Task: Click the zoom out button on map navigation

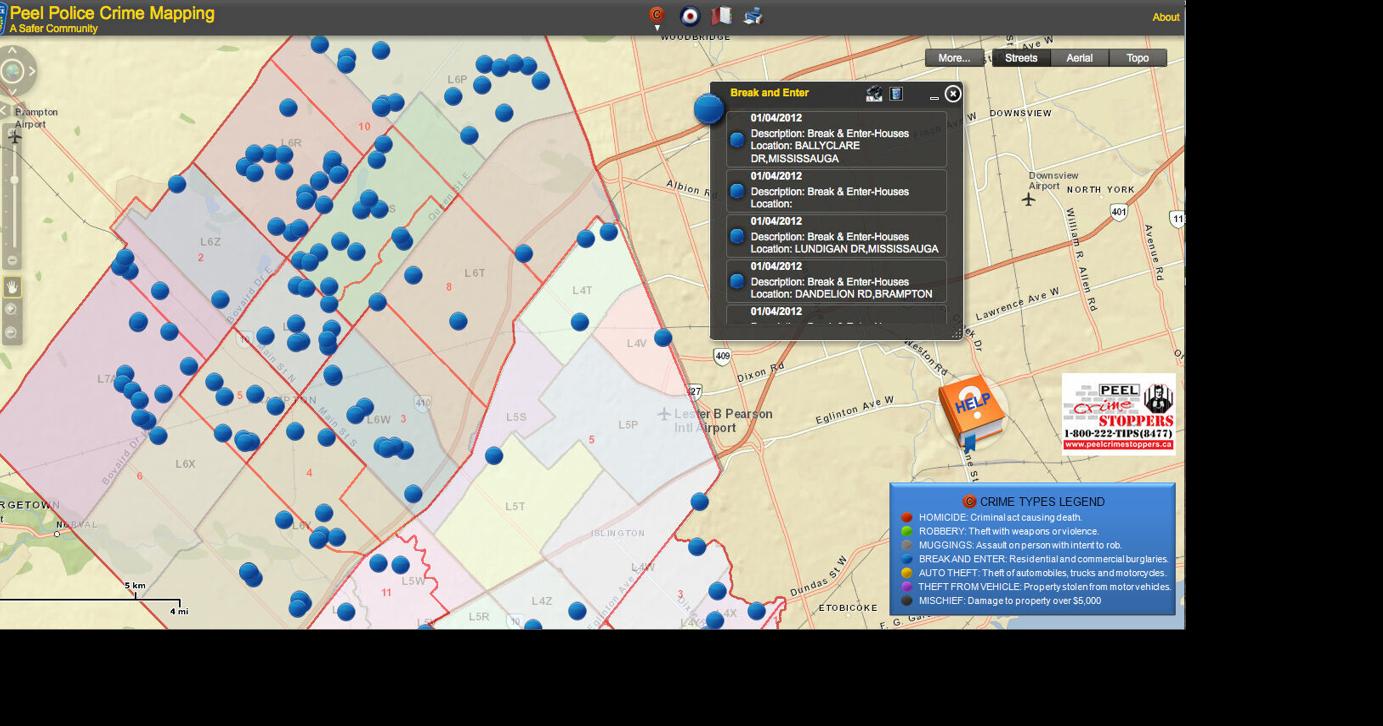Action: 13,258
